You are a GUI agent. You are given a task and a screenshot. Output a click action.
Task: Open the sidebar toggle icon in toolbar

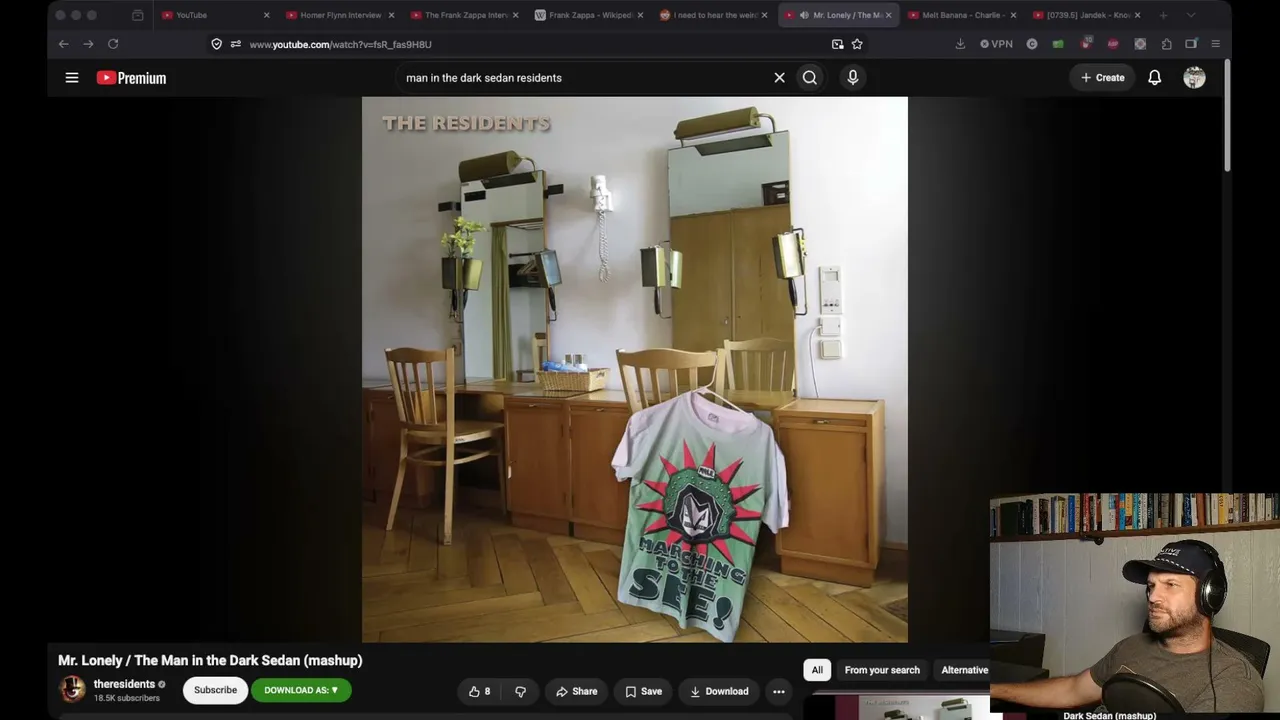coord(1191,44)
